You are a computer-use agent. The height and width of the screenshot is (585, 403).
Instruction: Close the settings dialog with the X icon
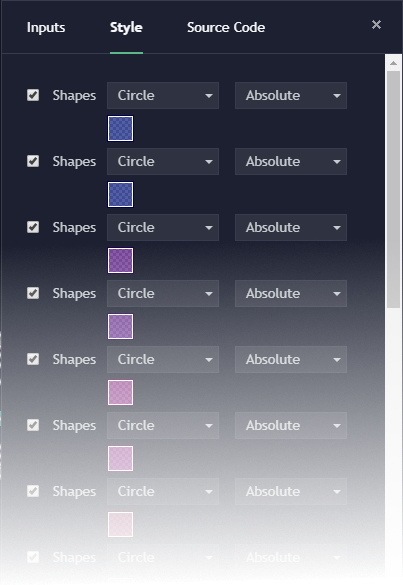click(376, 25)
